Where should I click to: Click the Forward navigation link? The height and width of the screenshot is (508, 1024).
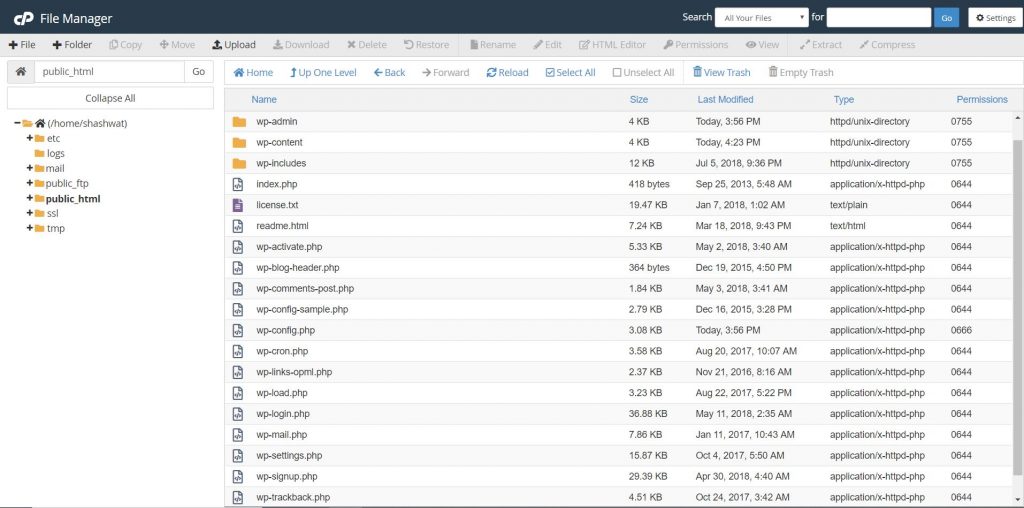(x=445, y=72)
